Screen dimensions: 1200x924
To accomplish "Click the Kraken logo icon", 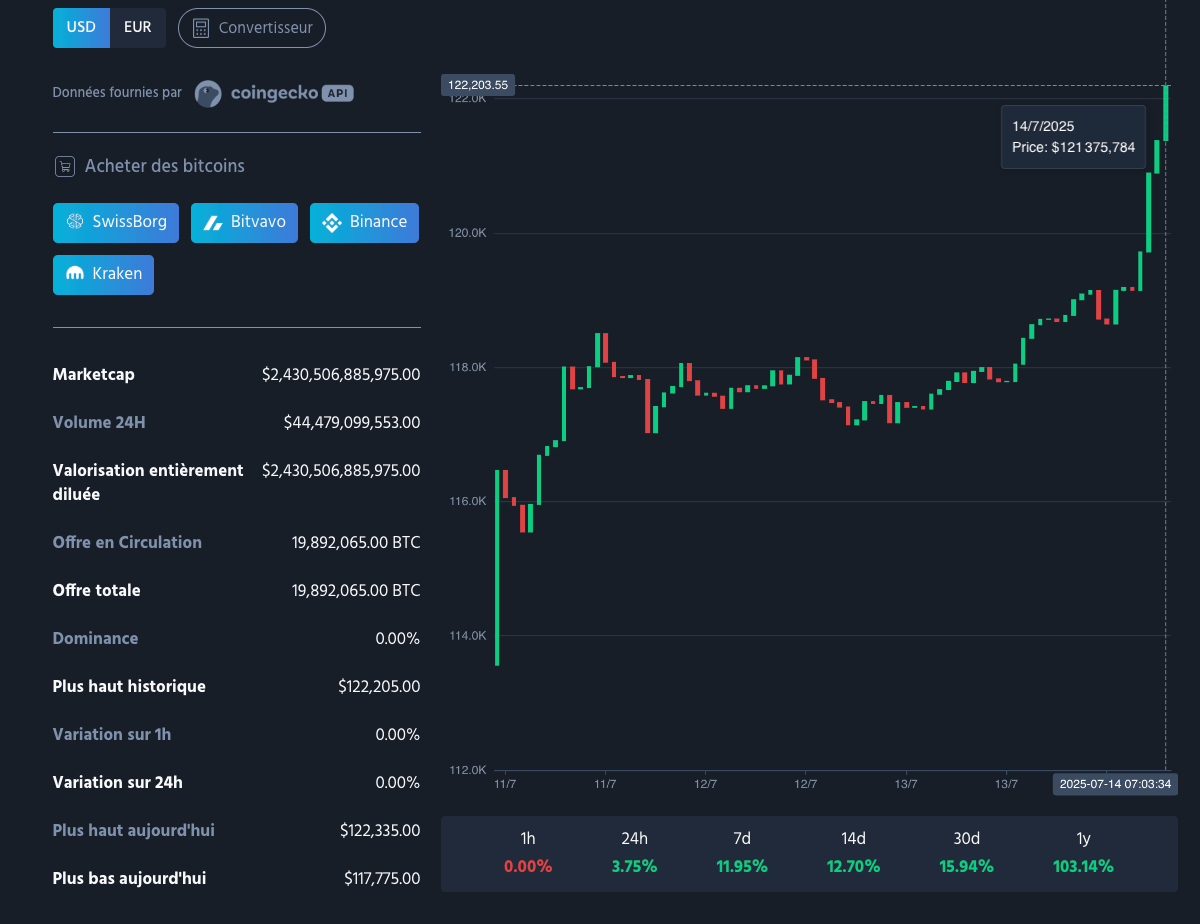I will click(75, 274).
